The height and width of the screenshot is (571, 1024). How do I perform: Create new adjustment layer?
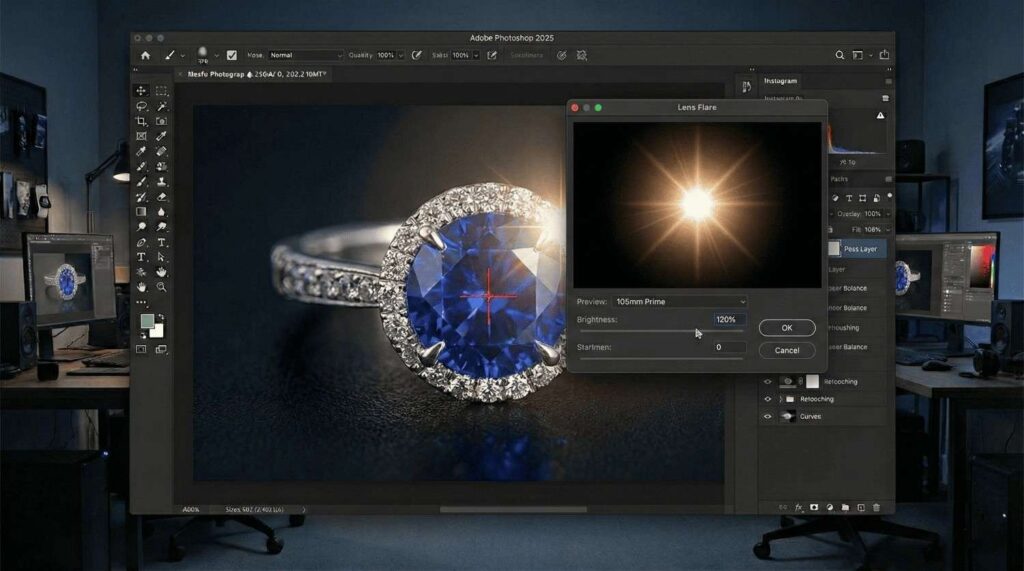pos(829,507)
